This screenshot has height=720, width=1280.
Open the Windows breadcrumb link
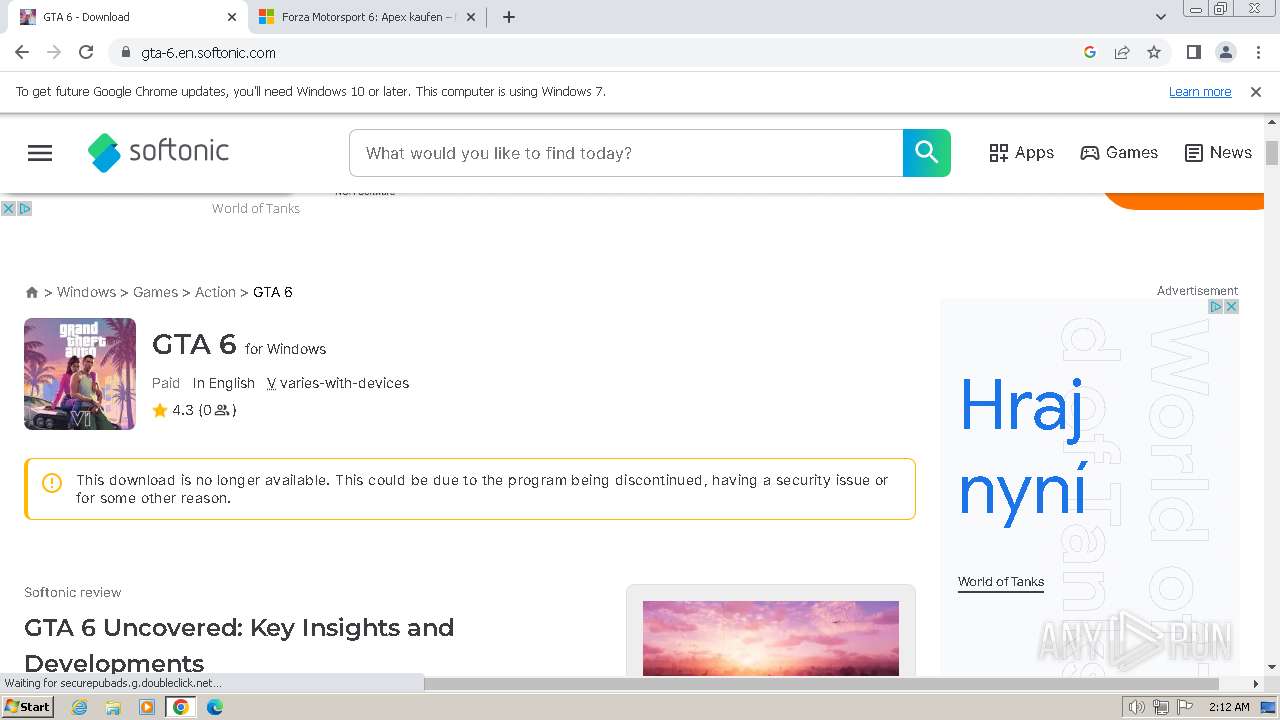[x=86, y=292]
